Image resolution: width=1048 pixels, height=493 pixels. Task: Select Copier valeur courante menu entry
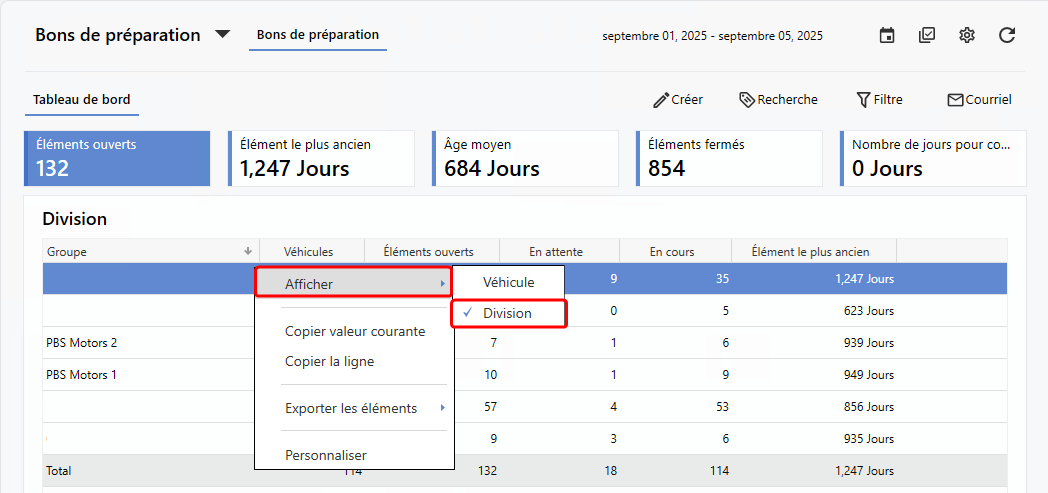point(354,331)
